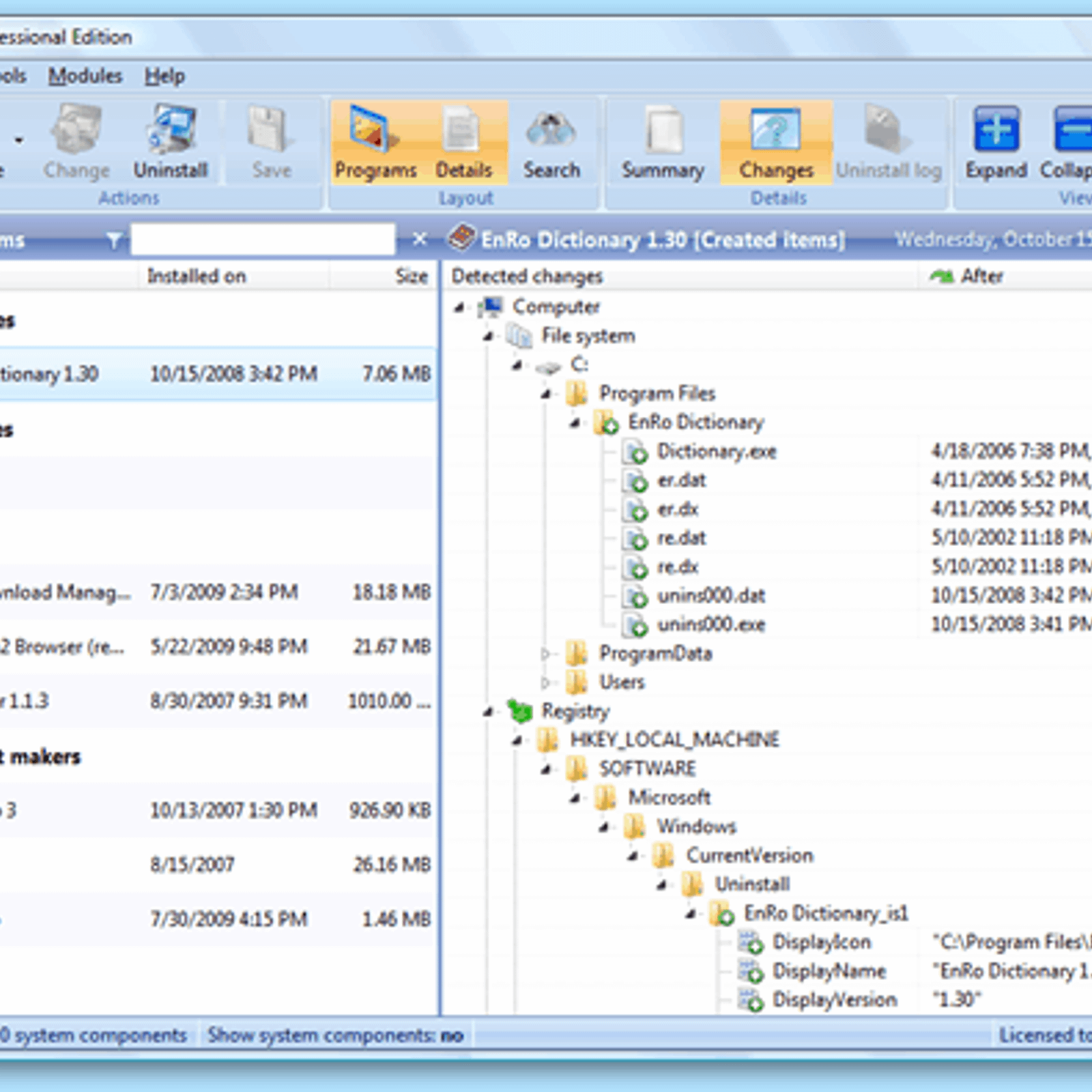The width and height of the screenshot is (1092, 1092).
Task: Open the Search binoculars tool
Action: pyautogui.click(x=551, y=143)
